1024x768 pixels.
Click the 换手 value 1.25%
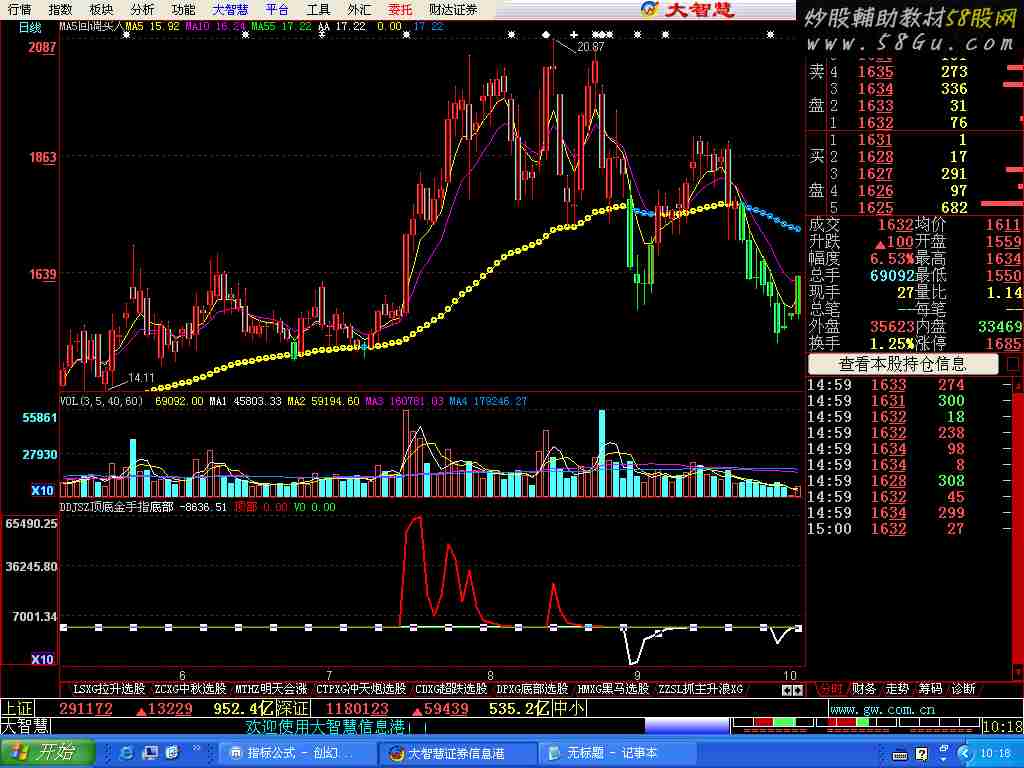coord(891,343)
